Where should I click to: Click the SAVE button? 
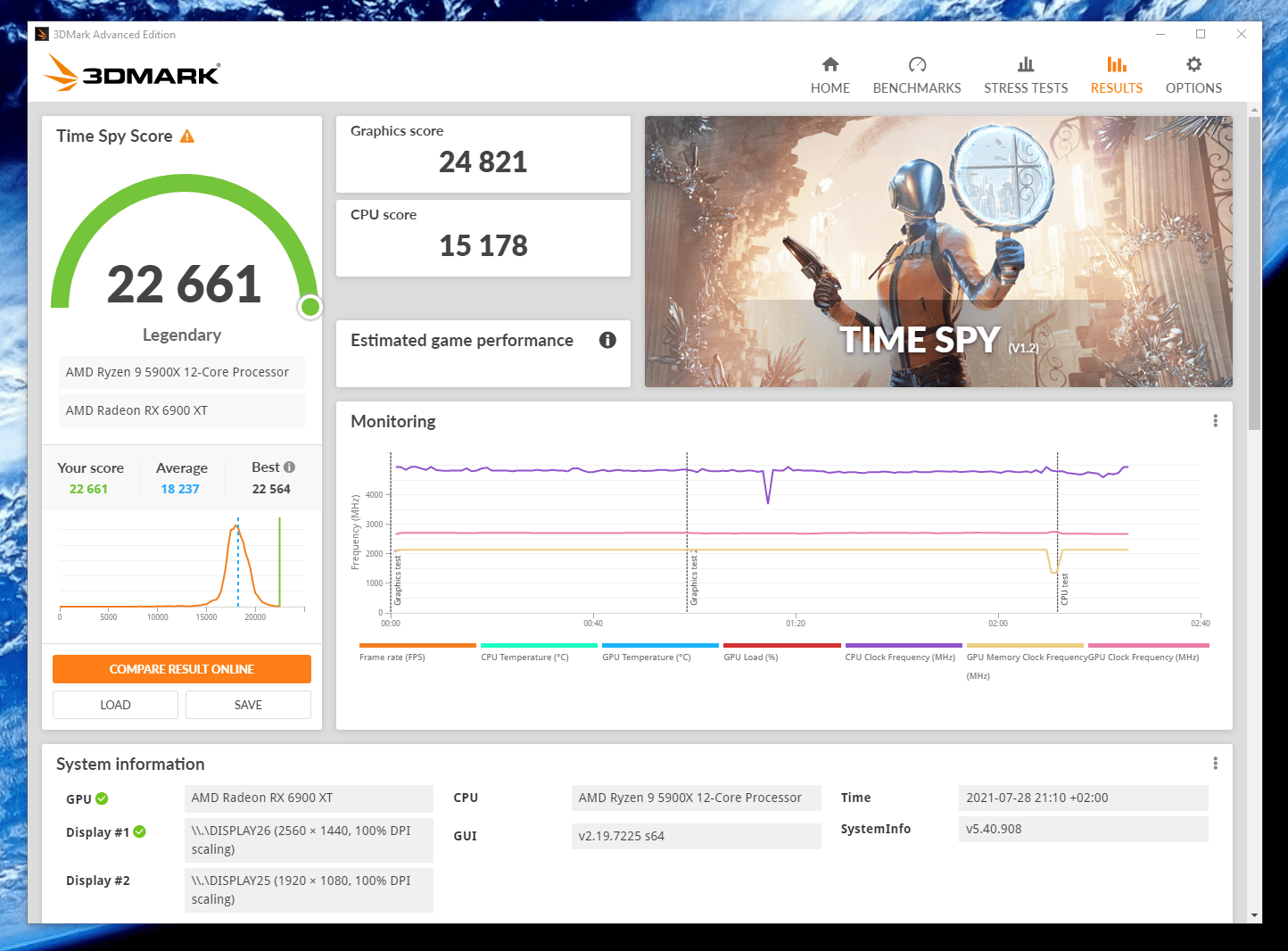point(248,705)
